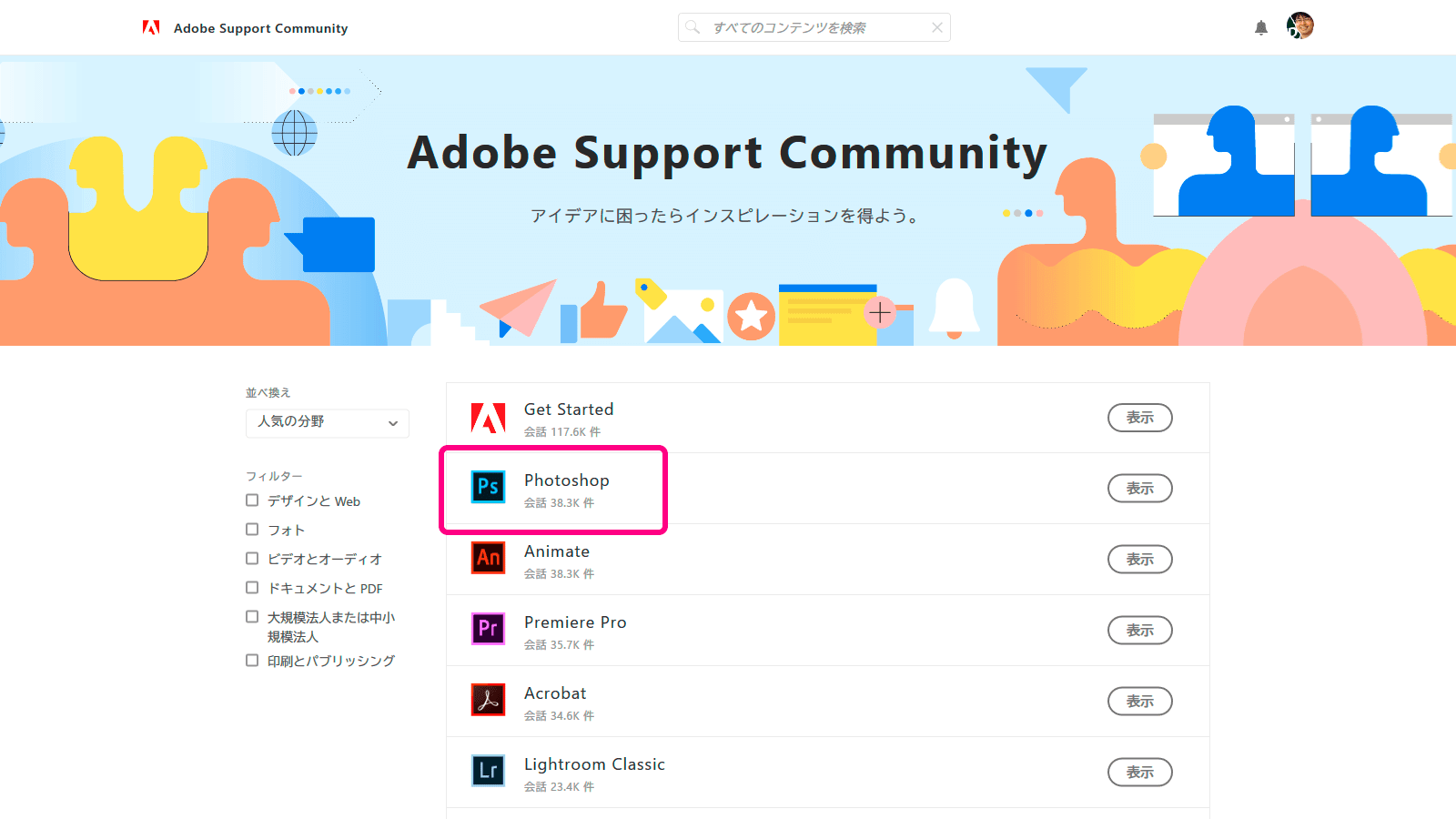
Task: Click the Adobe logo in header
Action: click(151, 27)
